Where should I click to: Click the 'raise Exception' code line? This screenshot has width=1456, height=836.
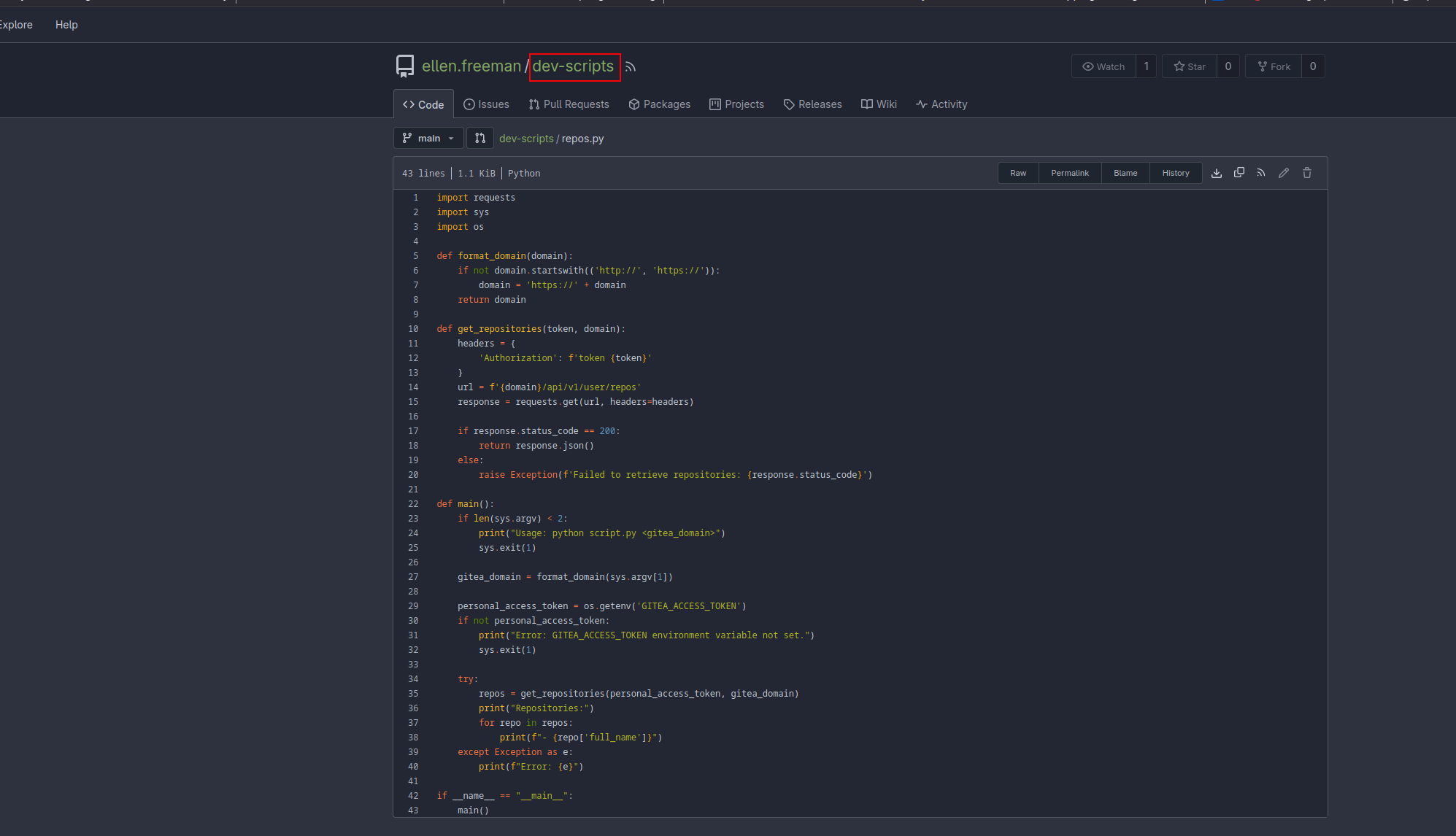tap(676, 475)
